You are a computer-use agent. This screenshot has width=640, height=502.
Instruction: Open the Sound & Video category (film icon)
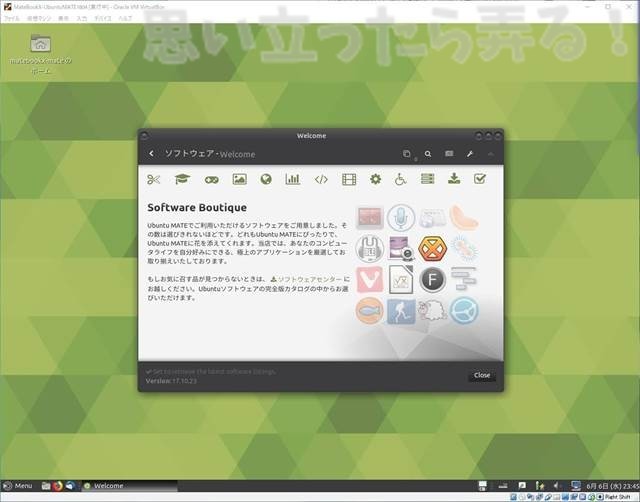349,179
